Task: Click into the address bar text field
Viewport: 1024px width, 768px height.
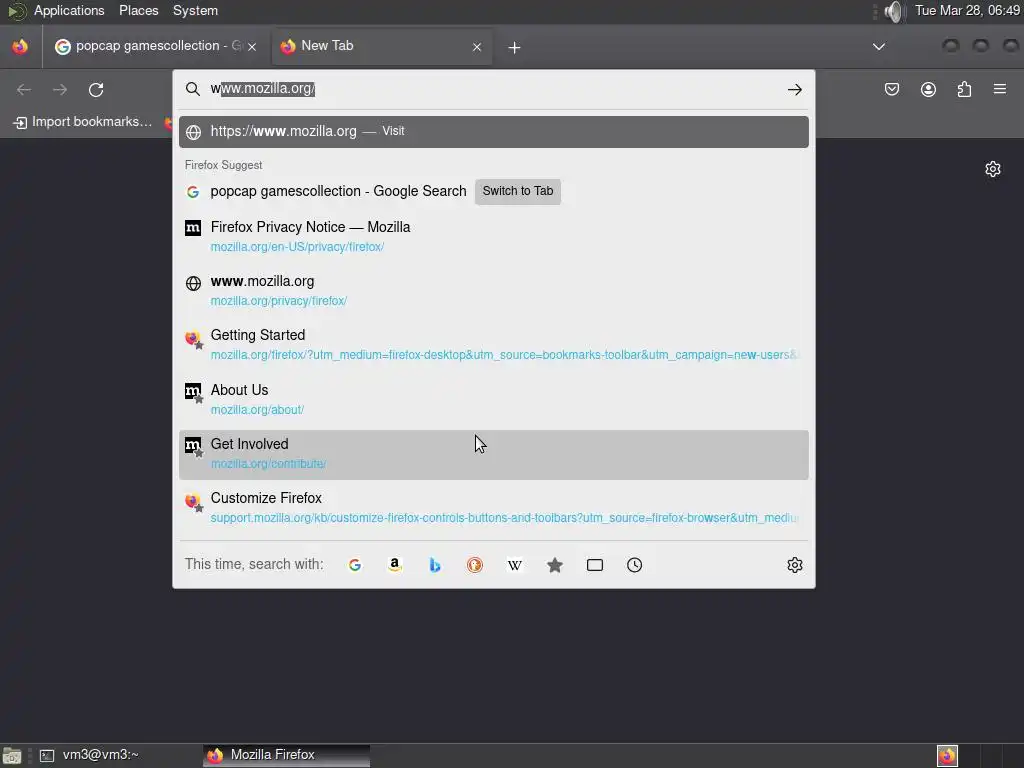Action: 493,89
